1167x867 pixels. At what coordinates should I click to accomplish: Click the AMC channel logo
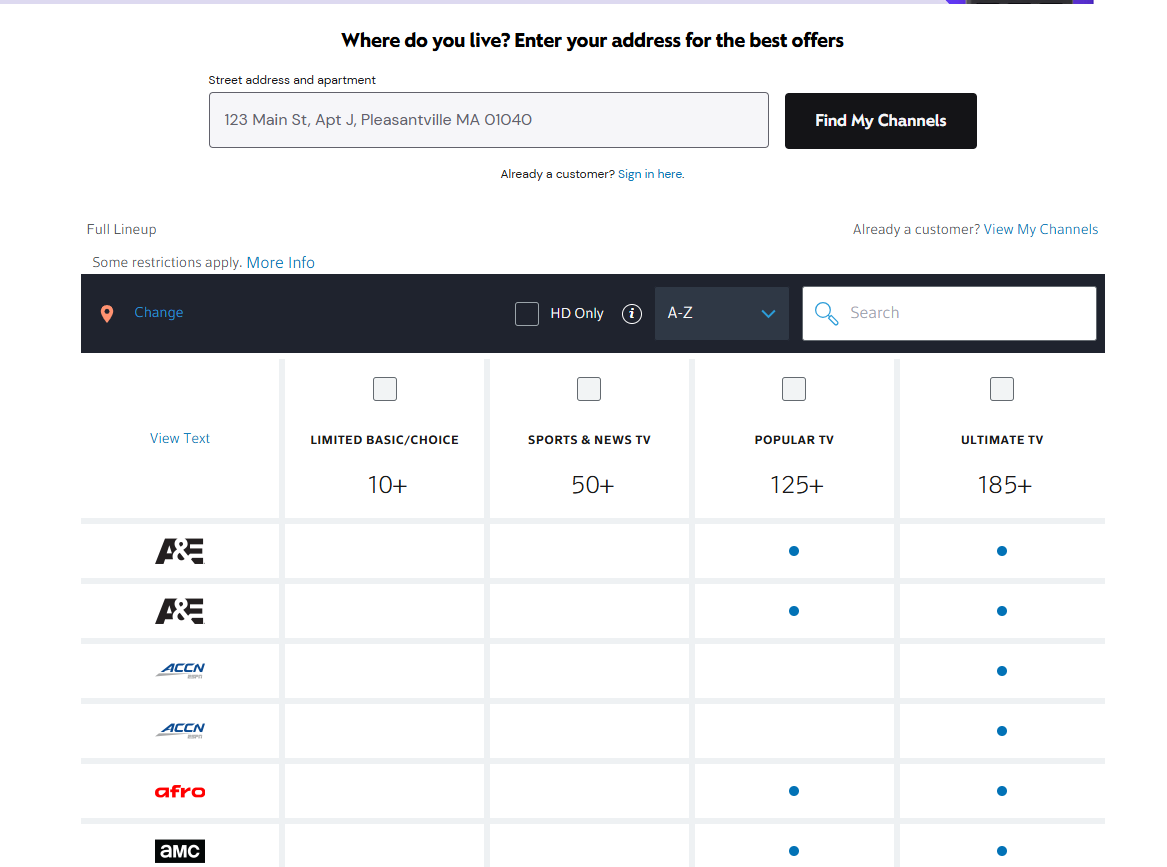(x=179, y=850)
